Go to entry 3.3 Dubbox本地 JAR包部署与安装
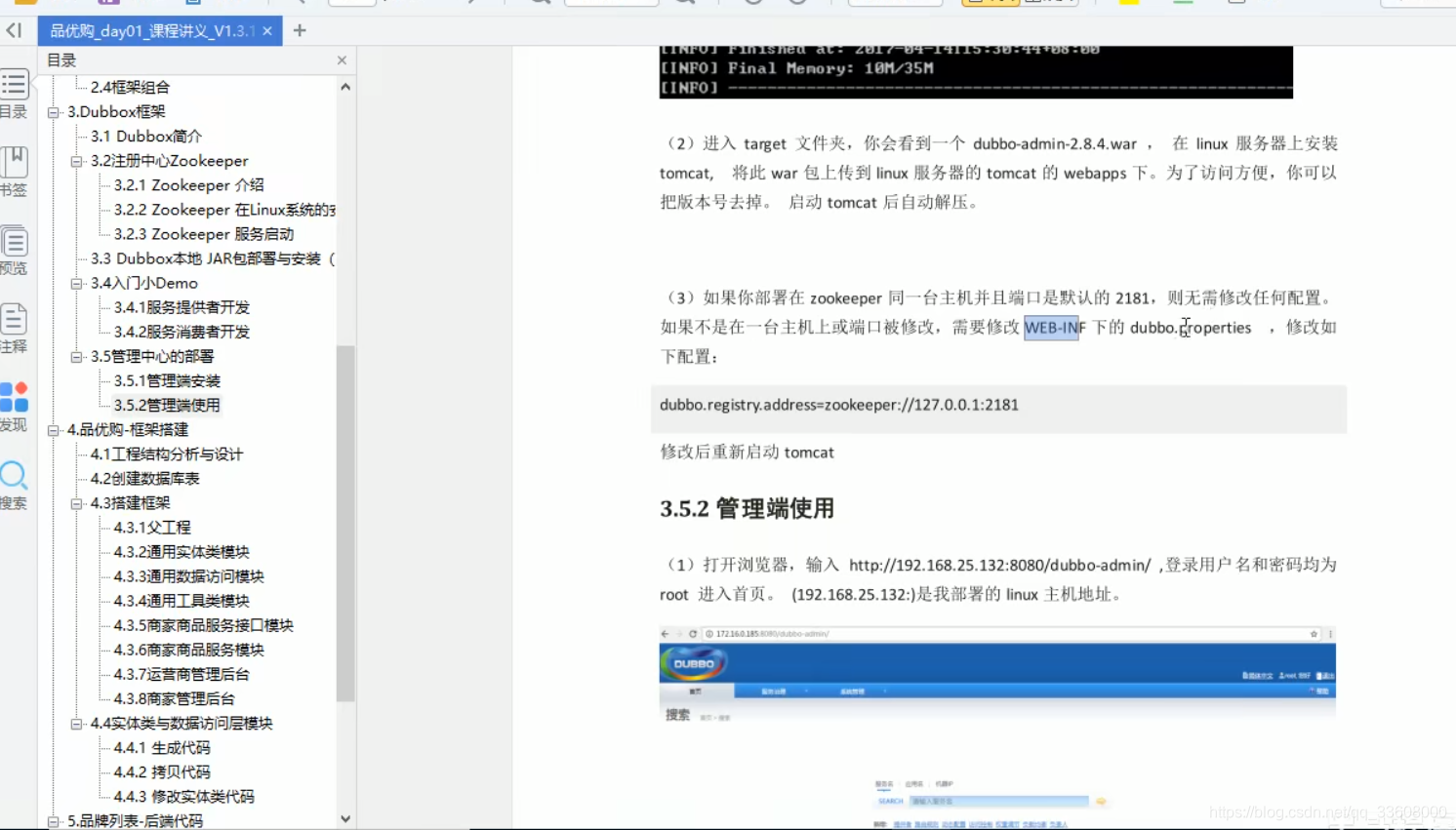This screenshot has width=1456, height=830. 212,258
